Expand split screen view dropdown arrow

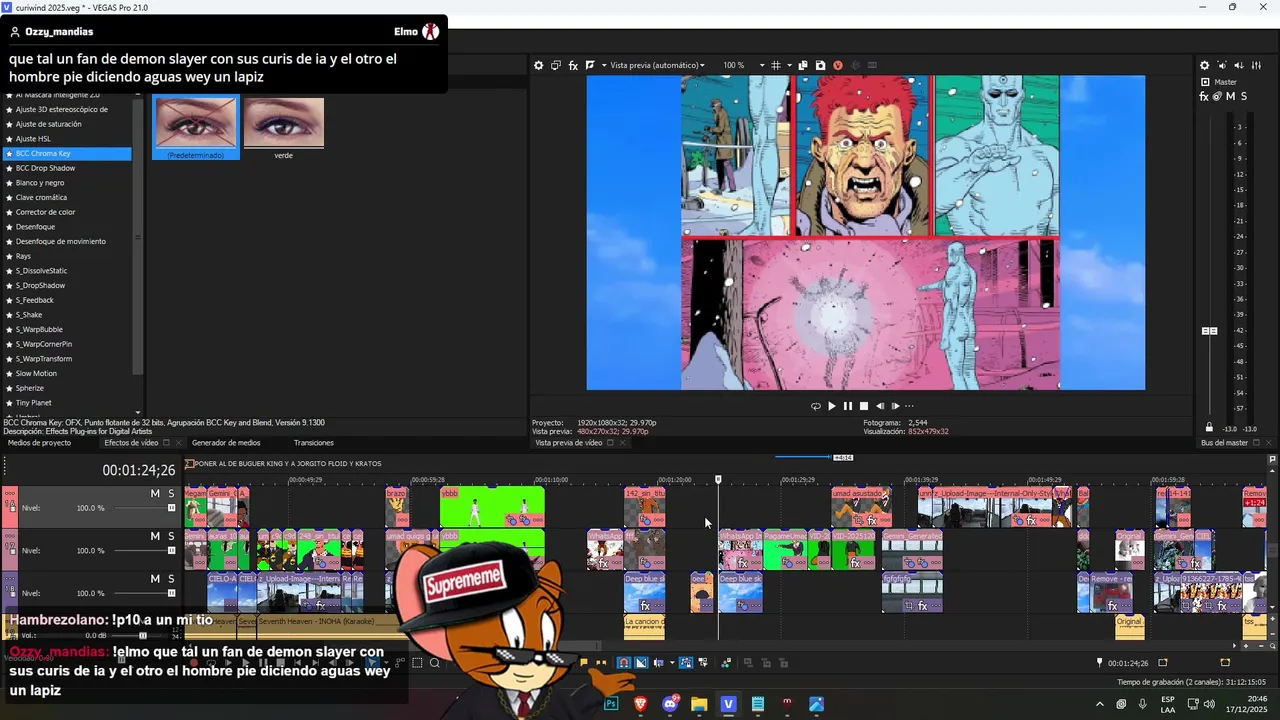coord(603,65)
